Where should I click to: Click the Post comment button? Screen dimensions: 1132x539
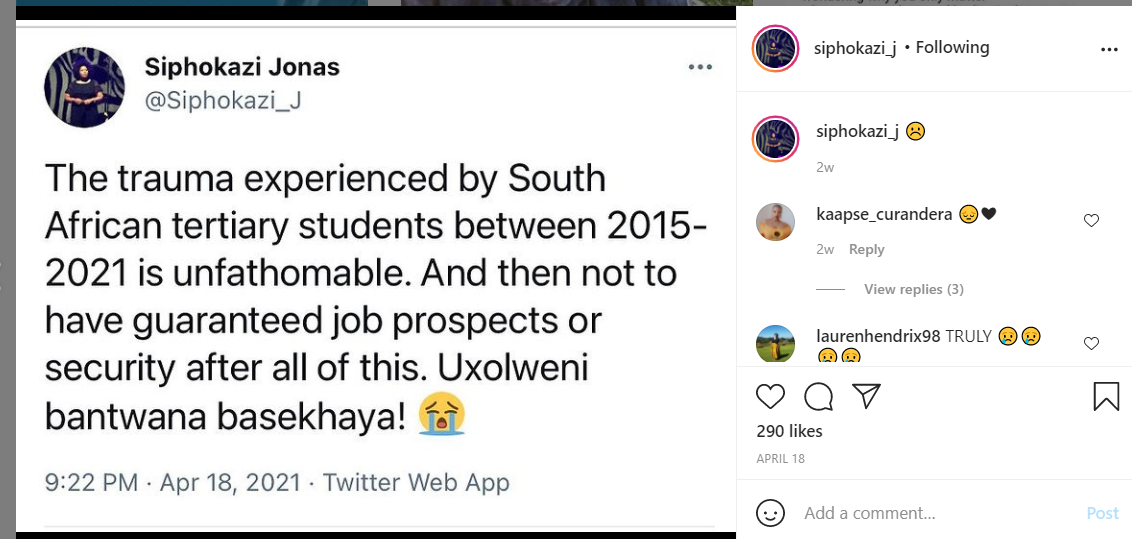tap(1102, 513)
